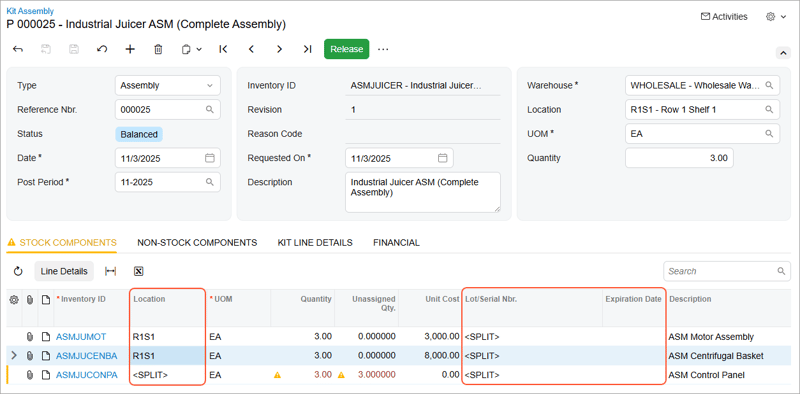This screenshot has height=394, width=800.
Task: Expand ASMJUCENBA row with arrow indicator
Action: tap(14, 356)
